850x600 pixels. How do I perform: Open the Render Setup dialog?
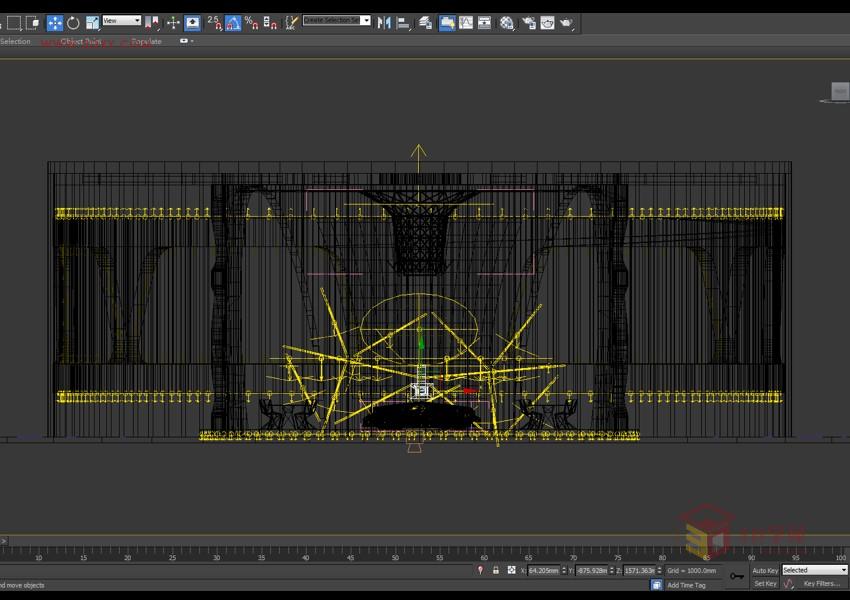(528, 21)
